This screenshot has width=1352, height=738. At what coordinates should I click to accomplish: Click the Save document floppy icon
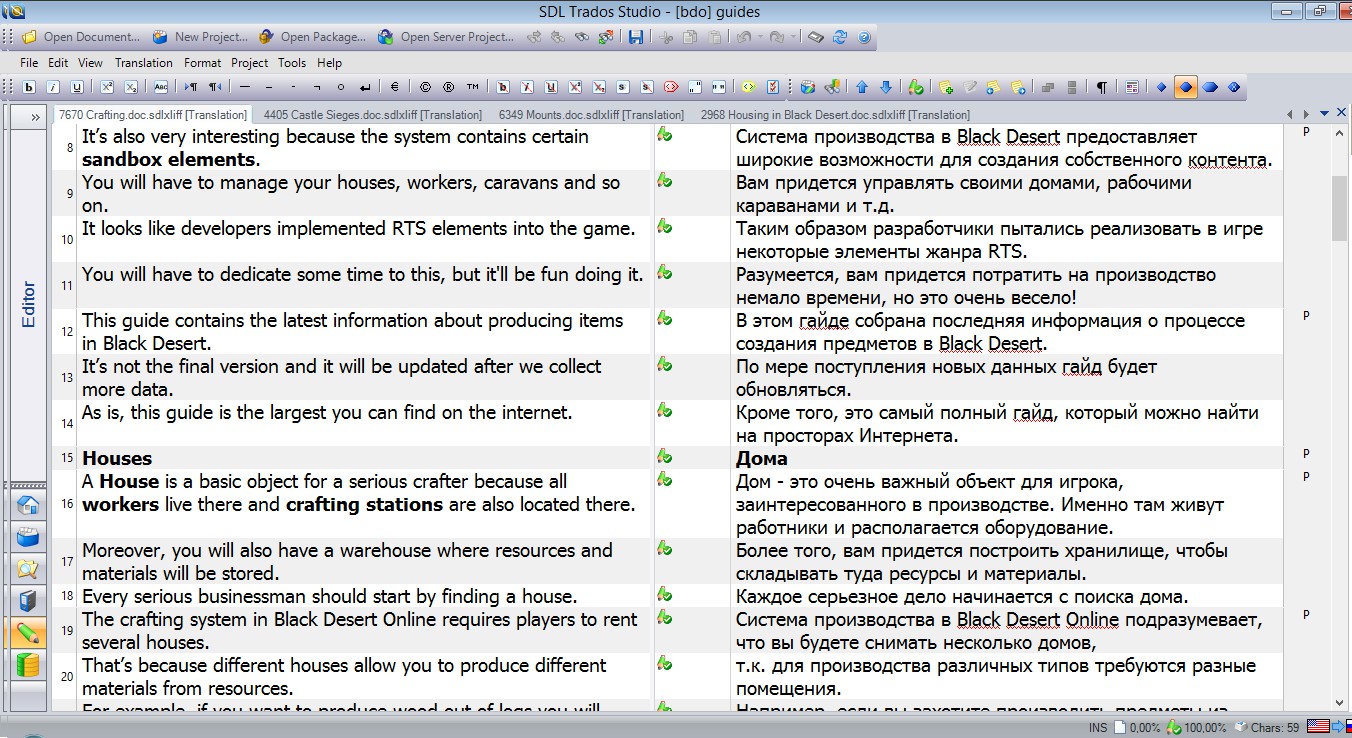pyautogui.click(x=635, y=37)
